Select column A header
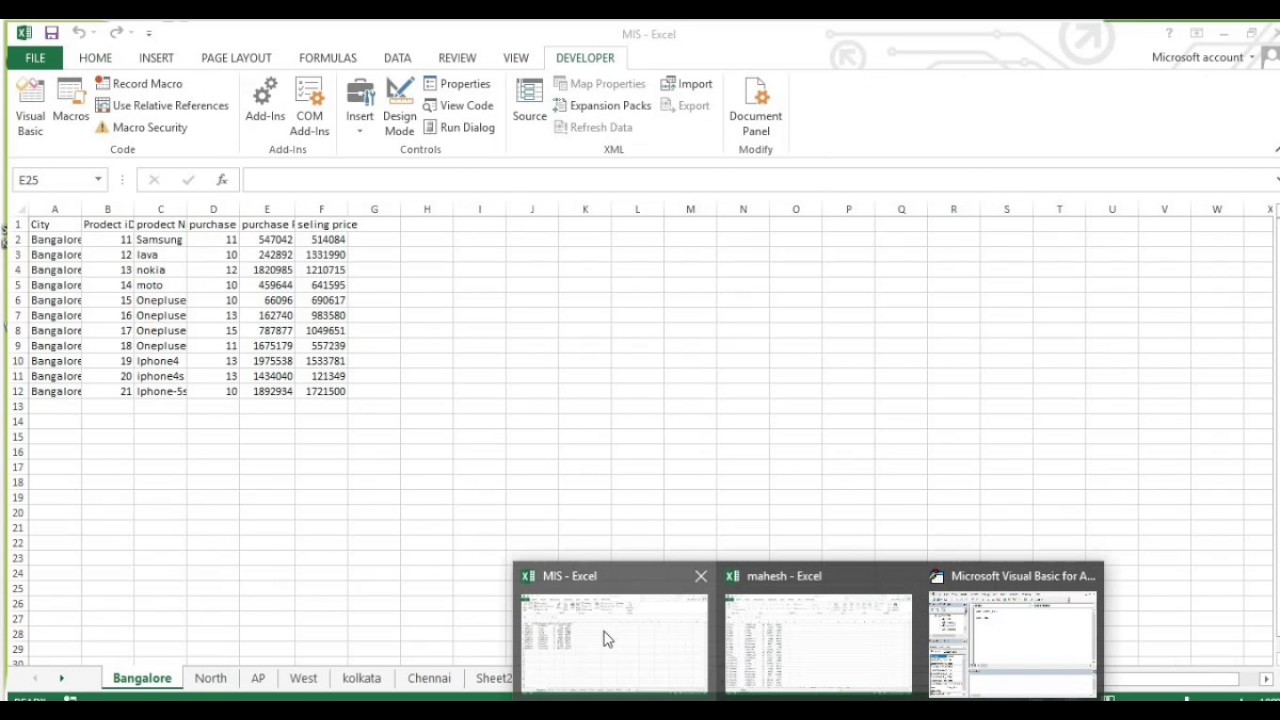Screen dimensions: 1280x720 click(x=55, y=209)
